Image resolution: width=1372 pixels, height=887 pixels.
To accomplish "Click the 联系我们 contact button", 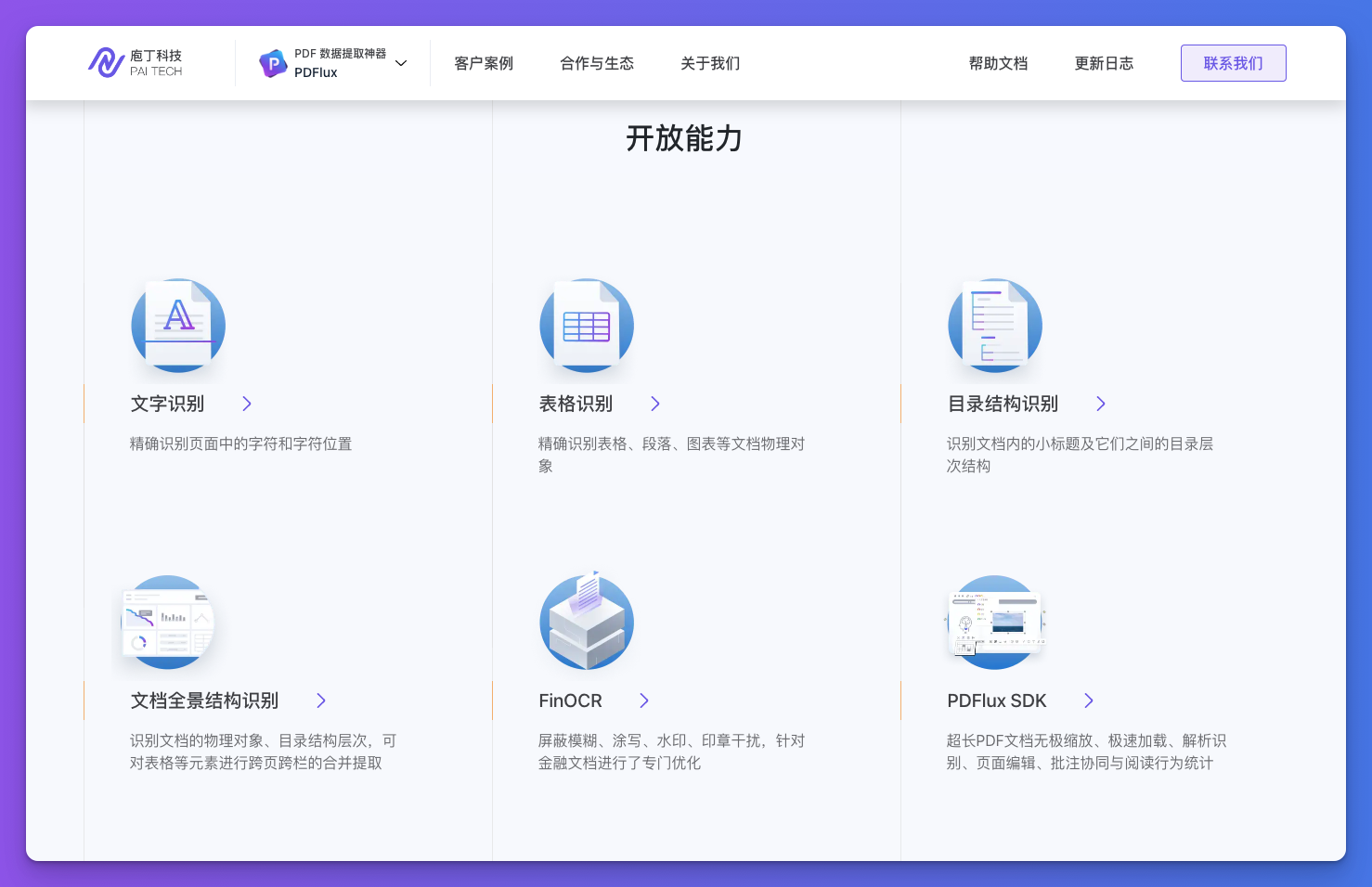I will click(1233, 62).
